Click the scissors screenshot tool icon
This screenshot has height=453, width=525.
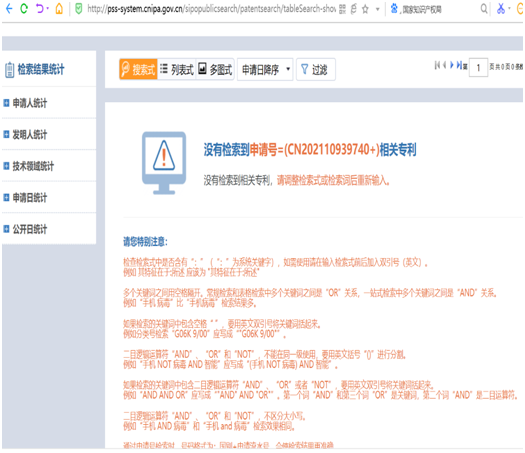point(501,9)
